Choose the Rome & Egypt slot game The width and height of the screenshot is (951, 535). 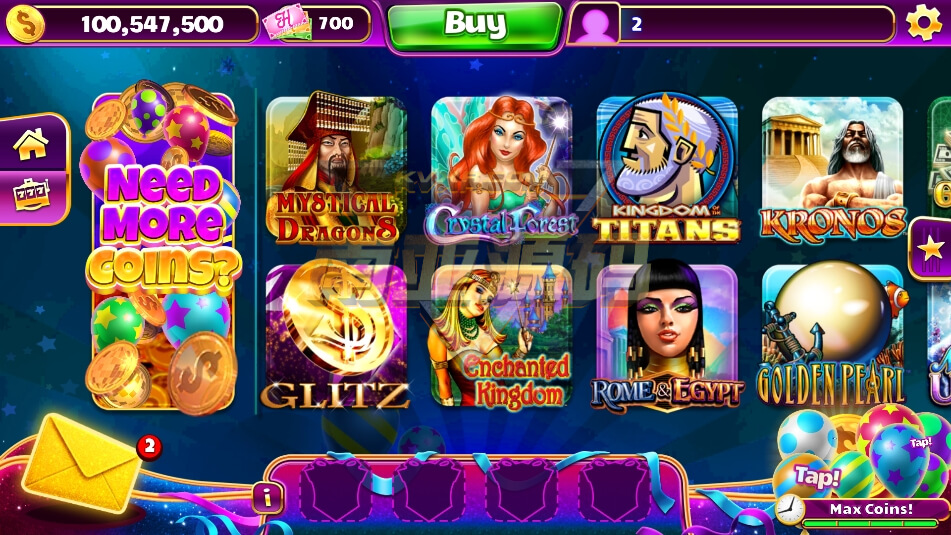667,335
